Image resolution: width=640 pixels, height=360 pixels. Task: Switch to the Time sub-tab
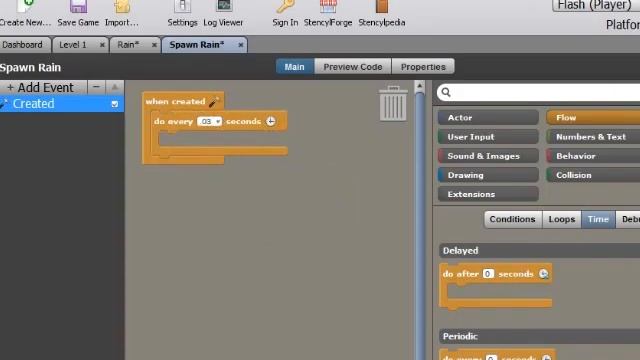coord(598,219)
